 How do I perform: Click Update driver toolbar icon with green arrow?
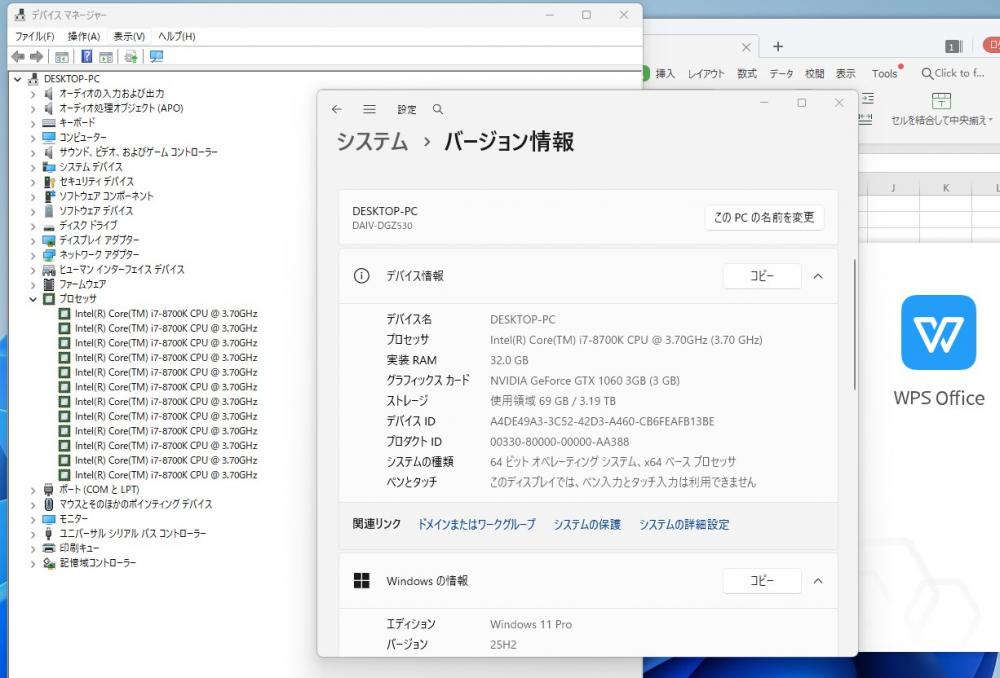coord(131,57)
